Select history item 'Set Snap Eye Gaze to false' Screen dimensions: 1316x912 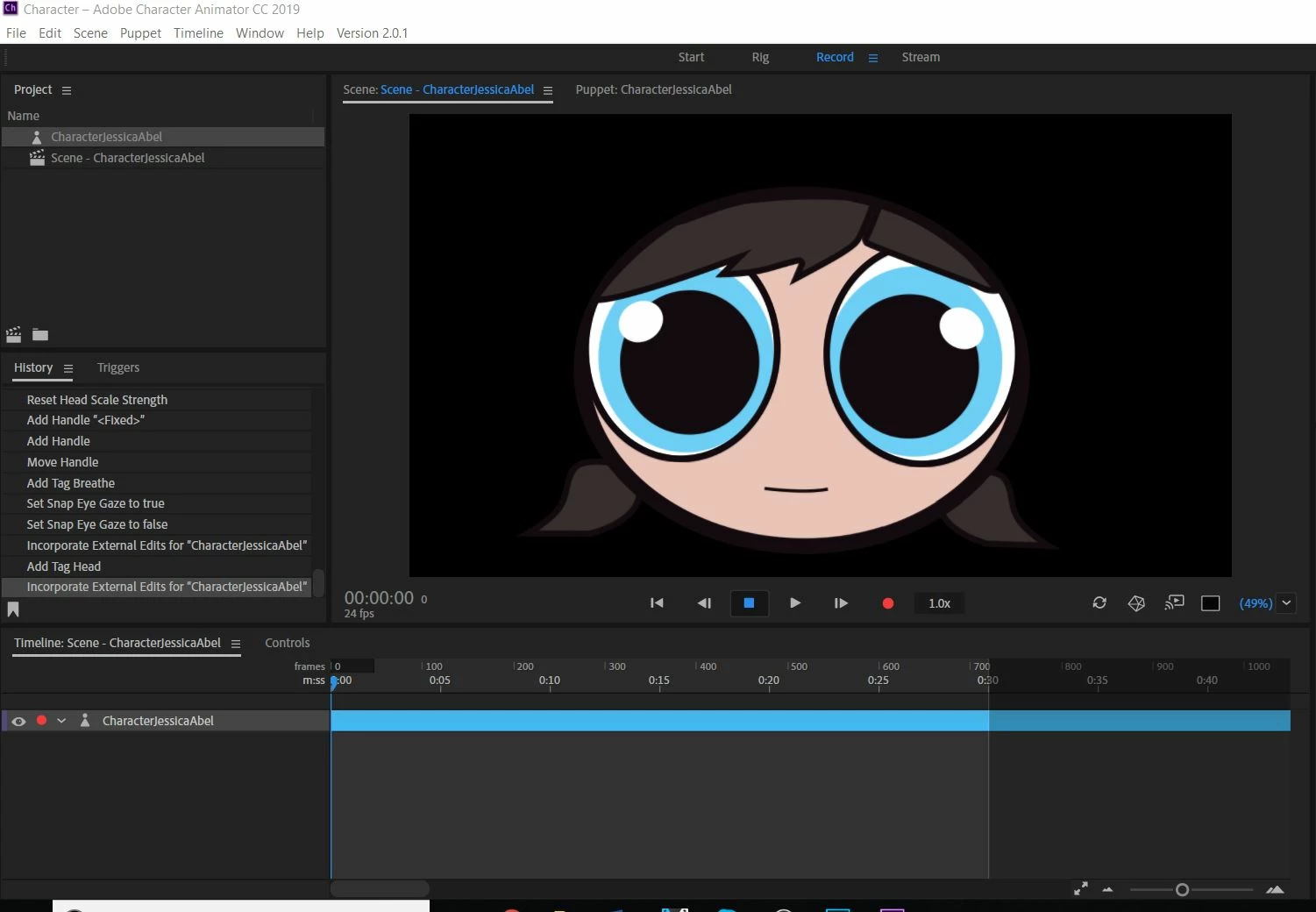point(156,524)
